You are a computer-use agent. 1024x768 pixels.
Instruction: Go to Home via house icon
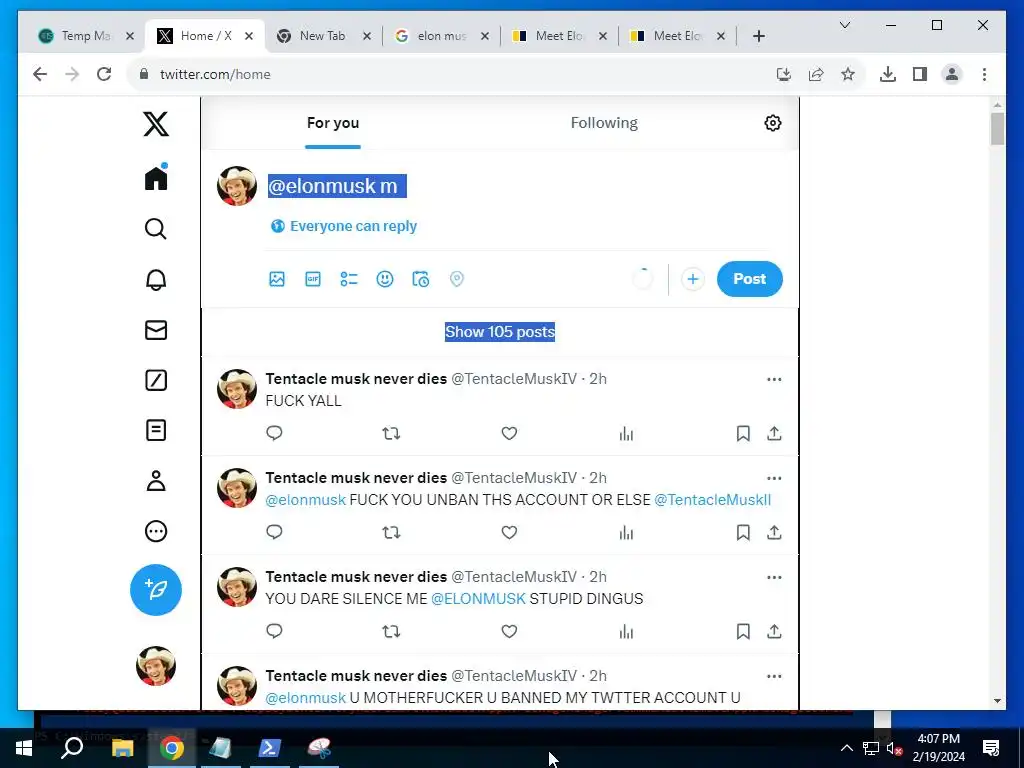155,178
